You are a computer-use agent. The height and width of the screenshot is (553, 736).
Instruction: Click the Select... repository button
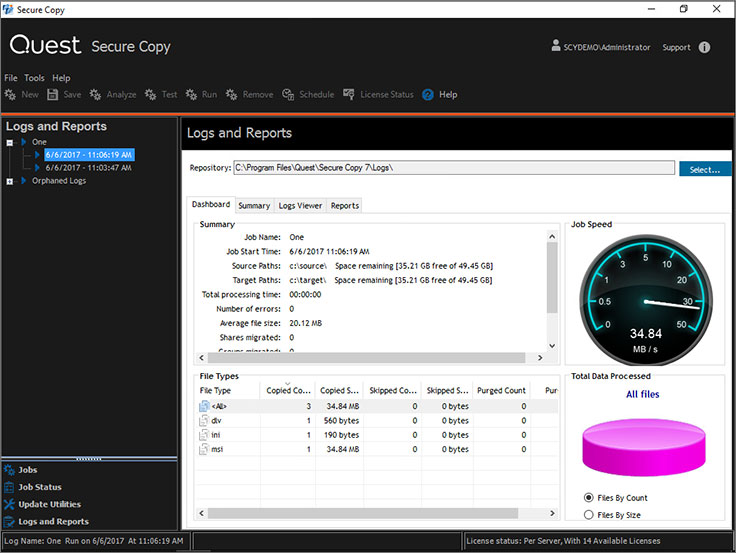(x=705, y=169)
